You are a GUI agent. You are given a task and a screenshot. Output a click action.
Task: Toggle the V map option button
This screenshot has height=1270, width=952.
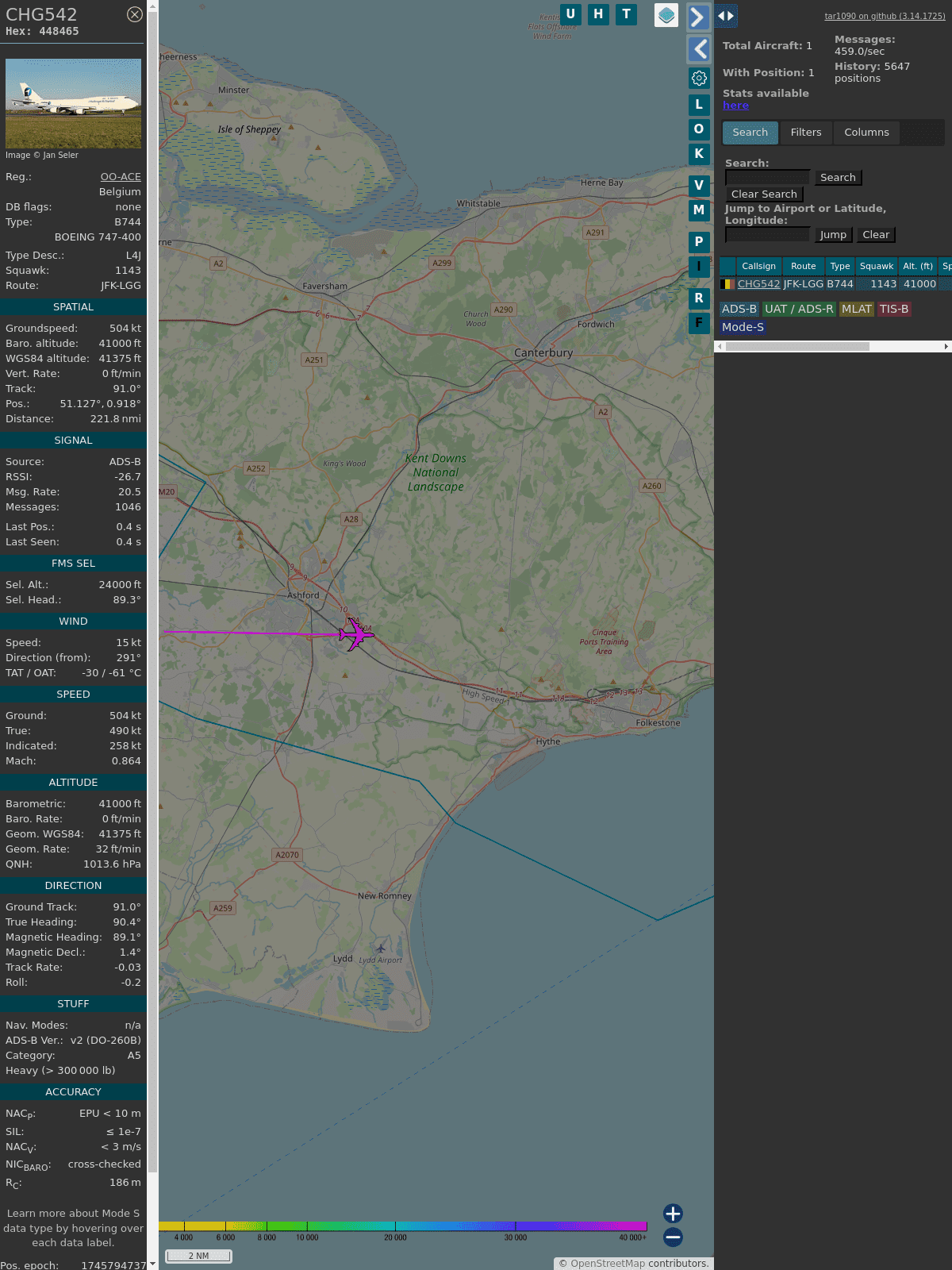[x=699, y=186]
